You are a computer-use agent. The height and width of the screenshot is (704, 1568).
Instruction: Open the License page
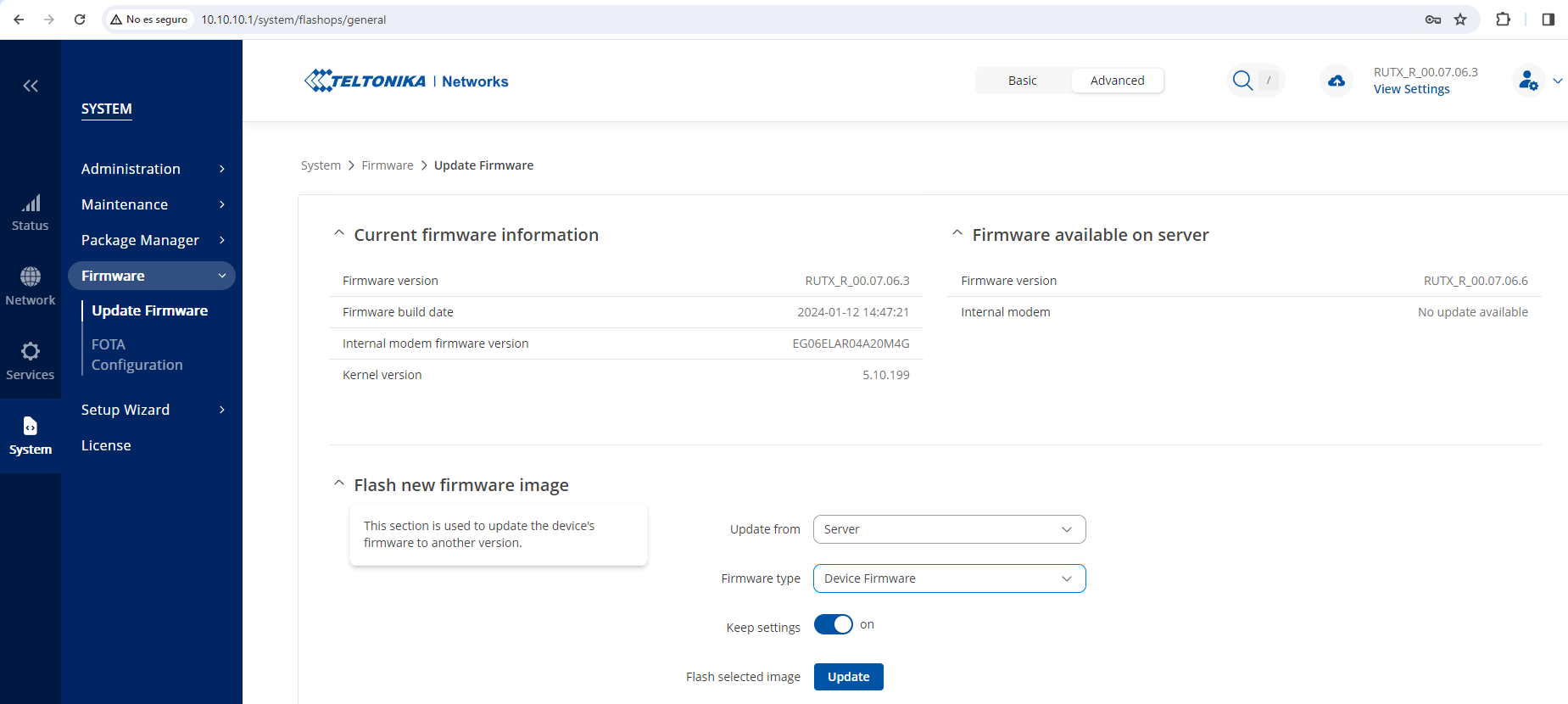106,445
